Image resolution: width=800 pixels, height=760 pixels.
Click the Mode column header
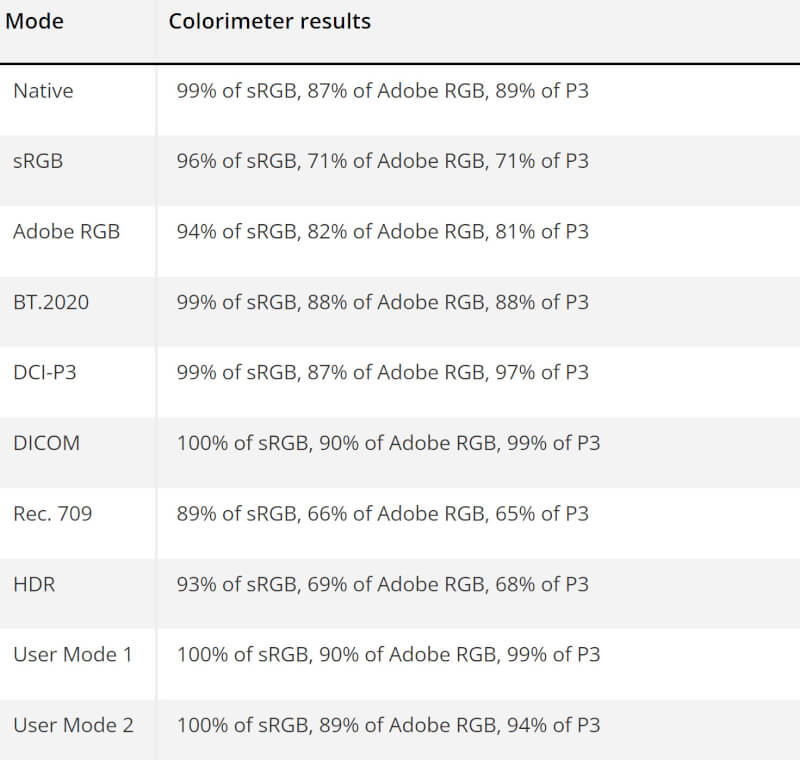[x=35, y=21]
